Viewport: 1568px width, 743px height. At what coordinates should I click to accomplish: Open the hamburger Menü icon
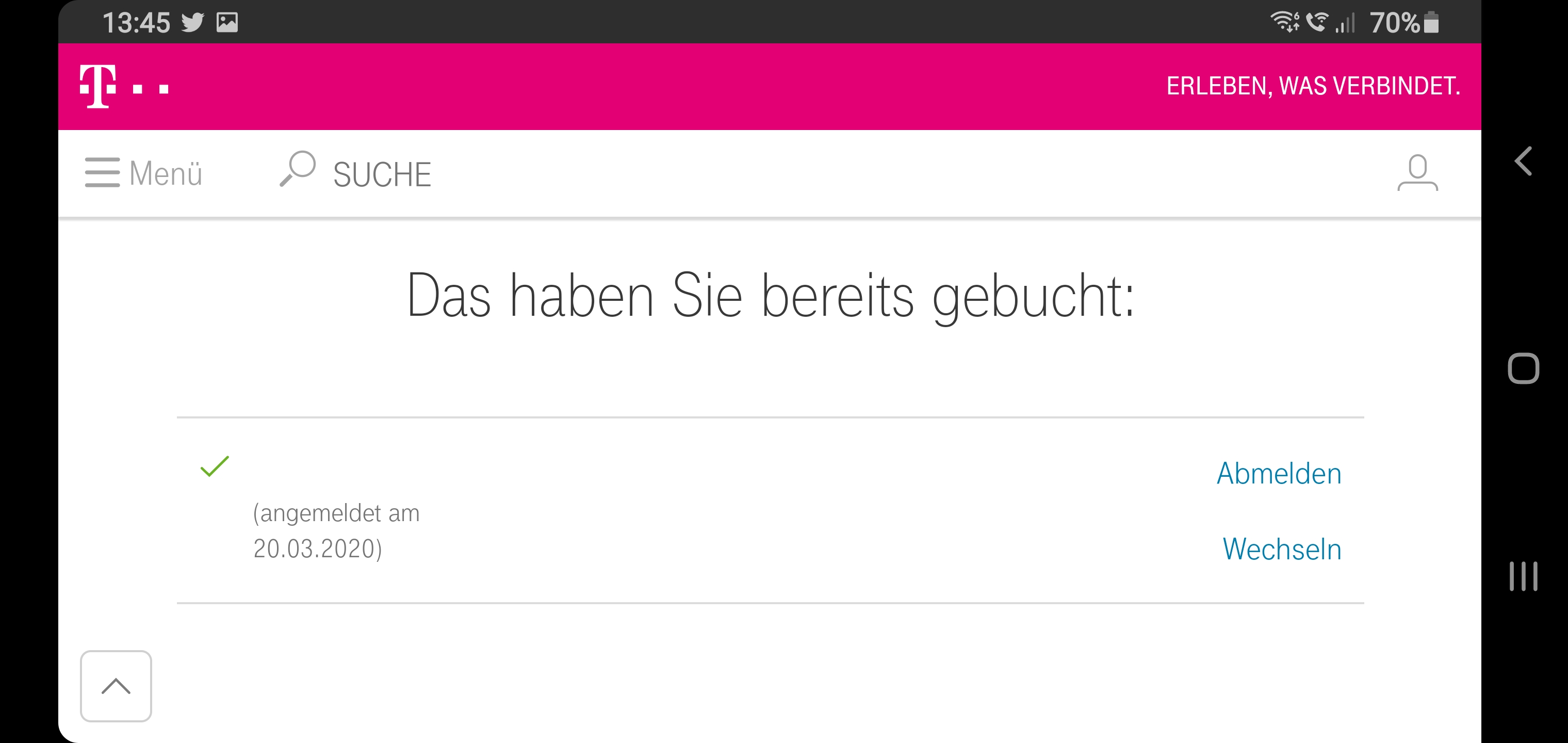click(x=102, y=173)
